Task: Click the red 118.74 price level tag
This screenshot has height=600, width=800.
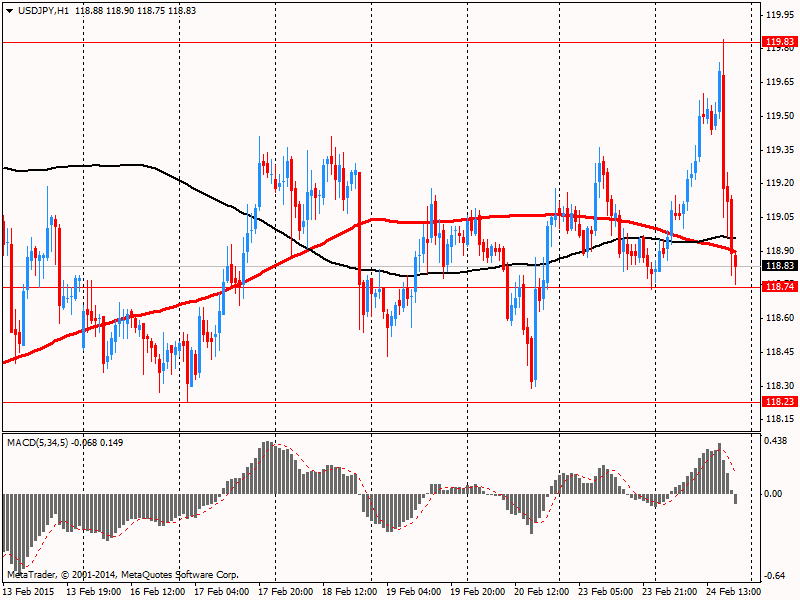Action: (x=778, y=287)
